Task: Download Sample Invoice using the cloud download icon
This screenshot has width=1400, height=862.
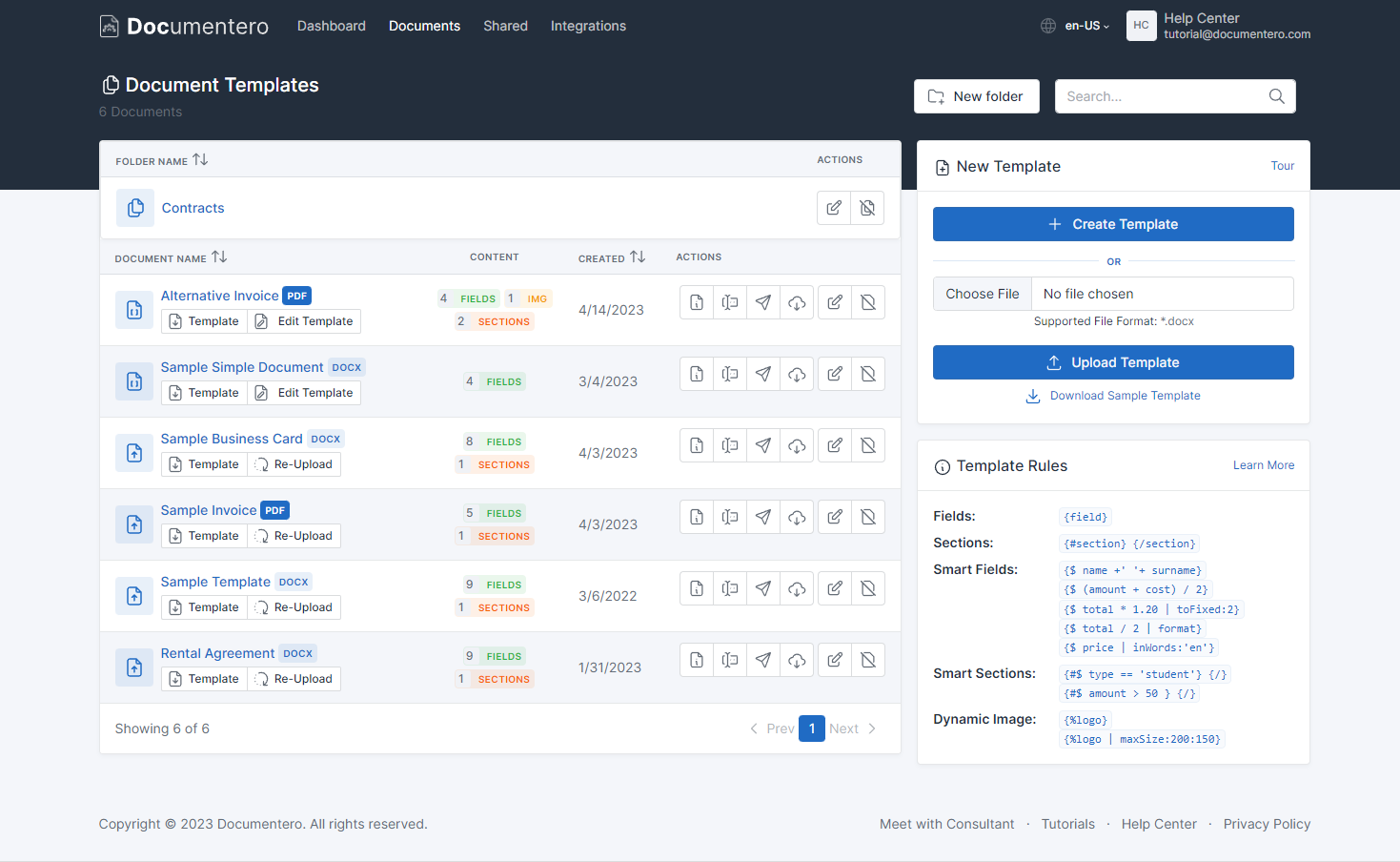Action: point(798,517)
